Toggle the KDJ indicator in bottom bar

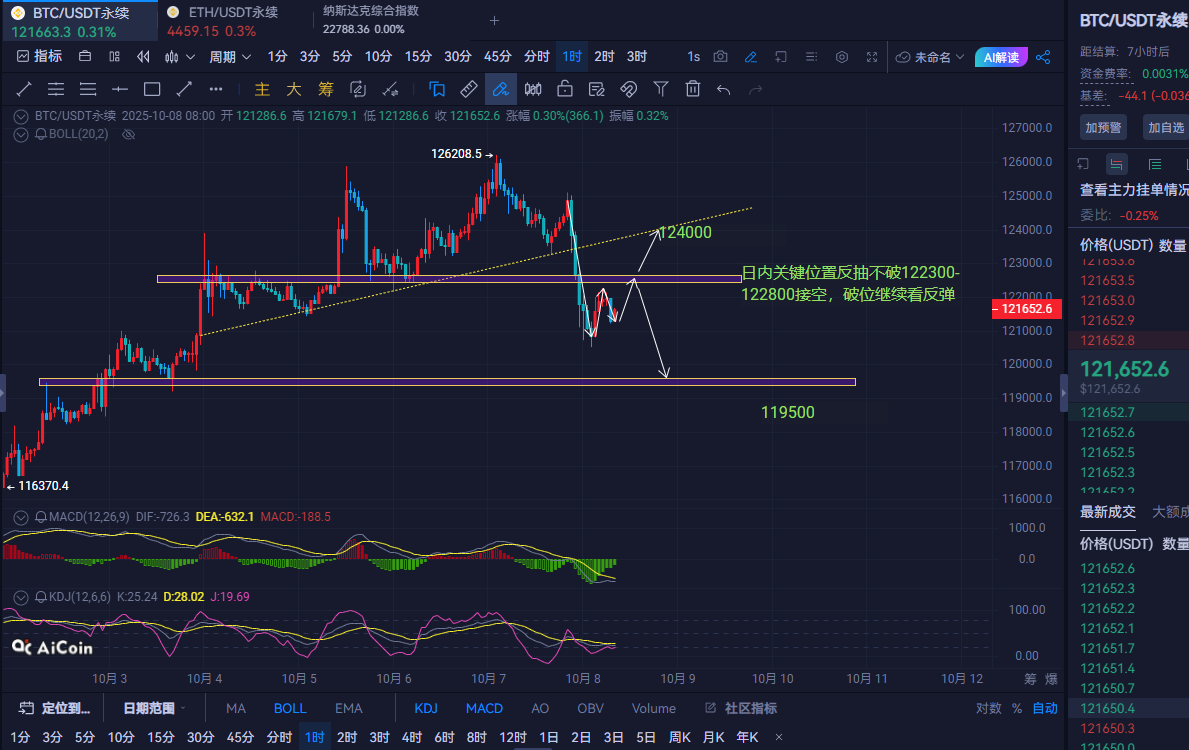[x=426, y=708]
